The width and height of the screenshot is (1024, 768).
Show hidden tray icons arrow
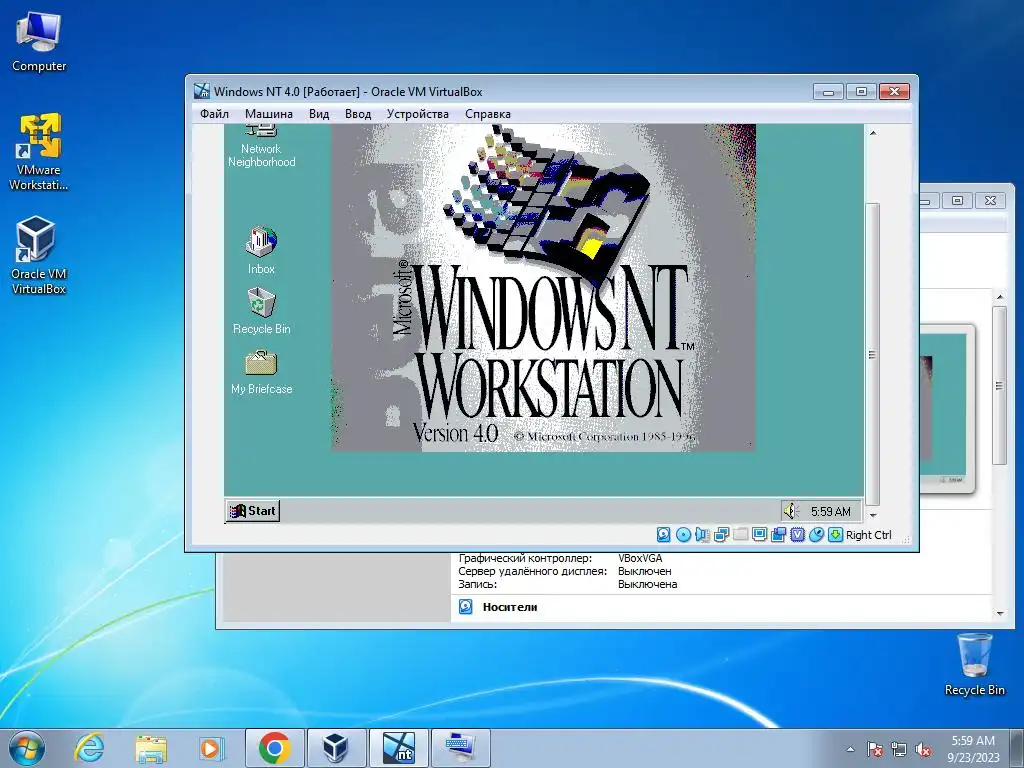pyautogui.click(x=850, y=750)
